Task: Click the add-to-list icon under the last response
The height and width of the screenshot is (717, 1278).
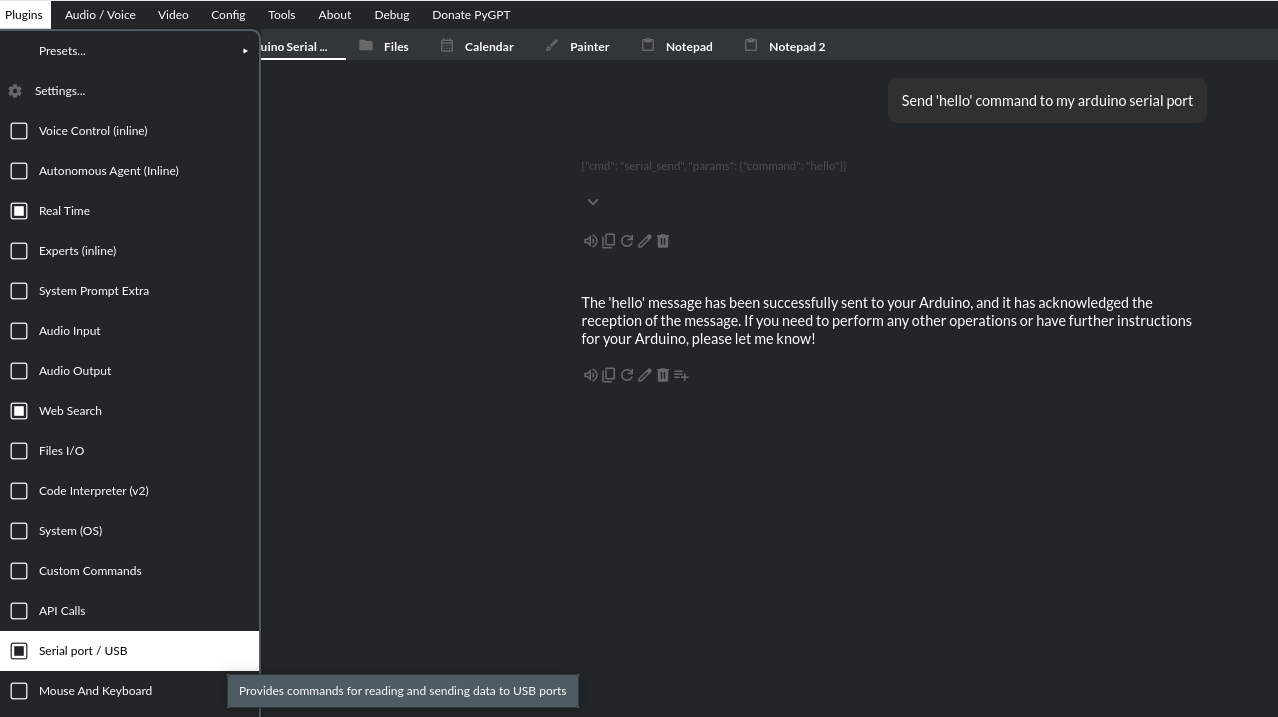Action: (x=681, y=375)
